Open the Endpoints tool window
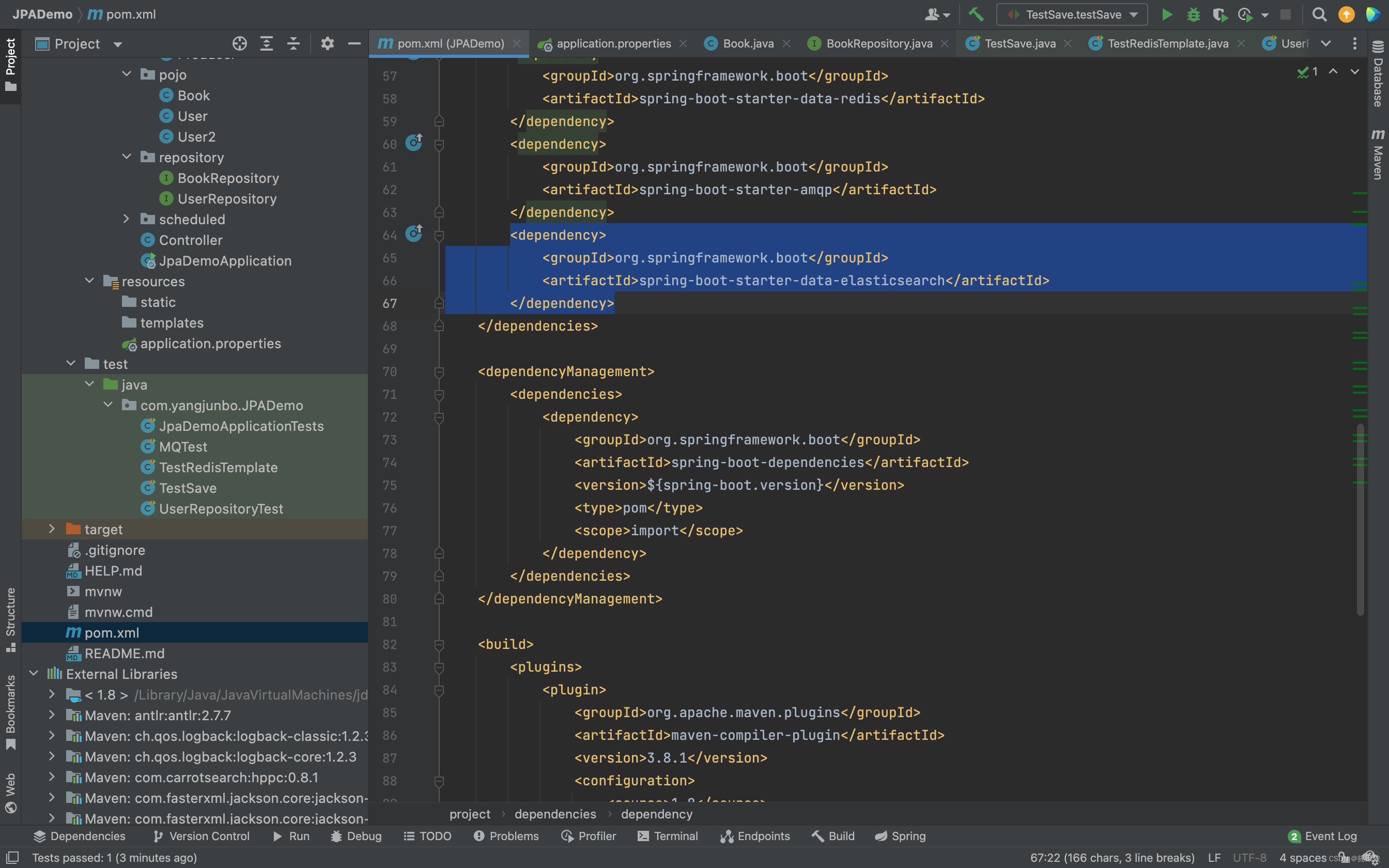 (x=755, y=836)
